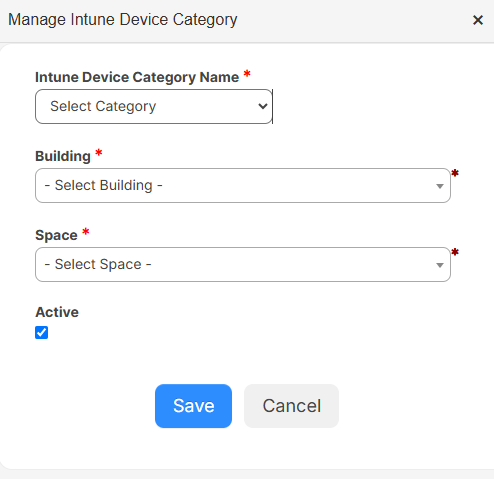Screen dimensions: 494x479
Task: Close the Manage Intune Device Category dialog
Action: 478,20
